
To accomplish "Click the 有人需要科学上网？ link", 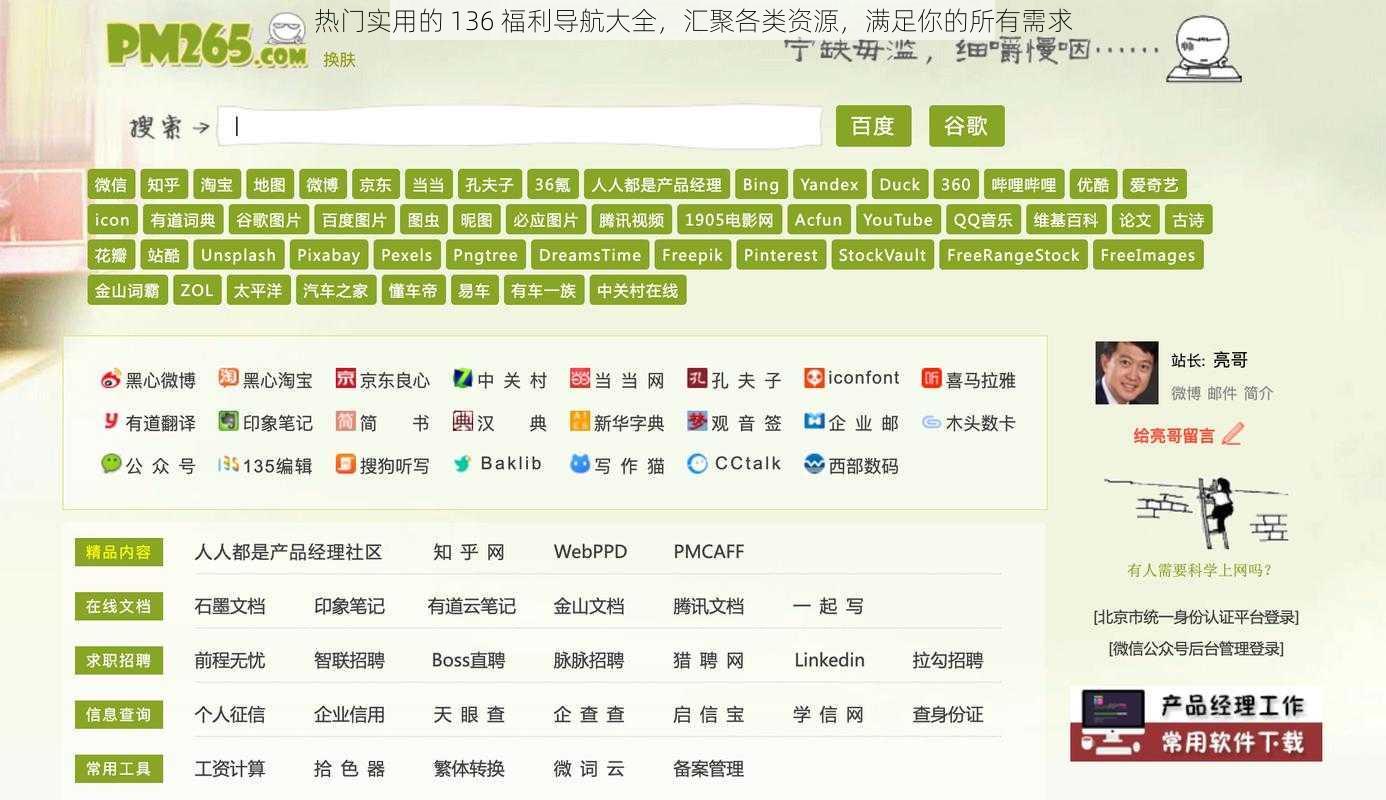I will [1199, 571].
